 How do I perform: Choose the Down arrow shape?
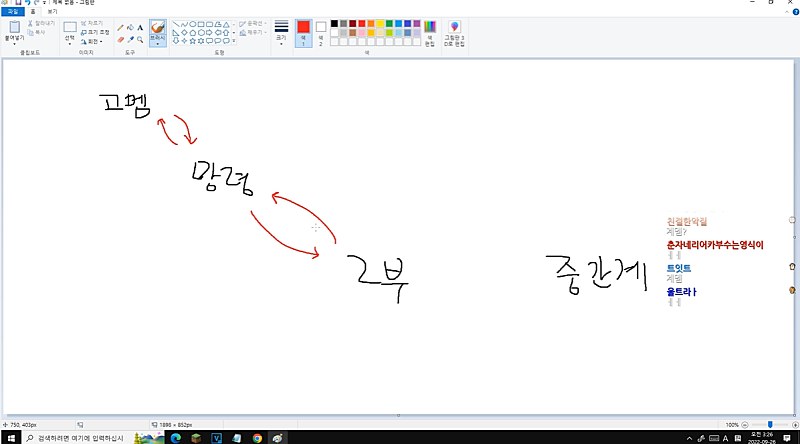176,41
